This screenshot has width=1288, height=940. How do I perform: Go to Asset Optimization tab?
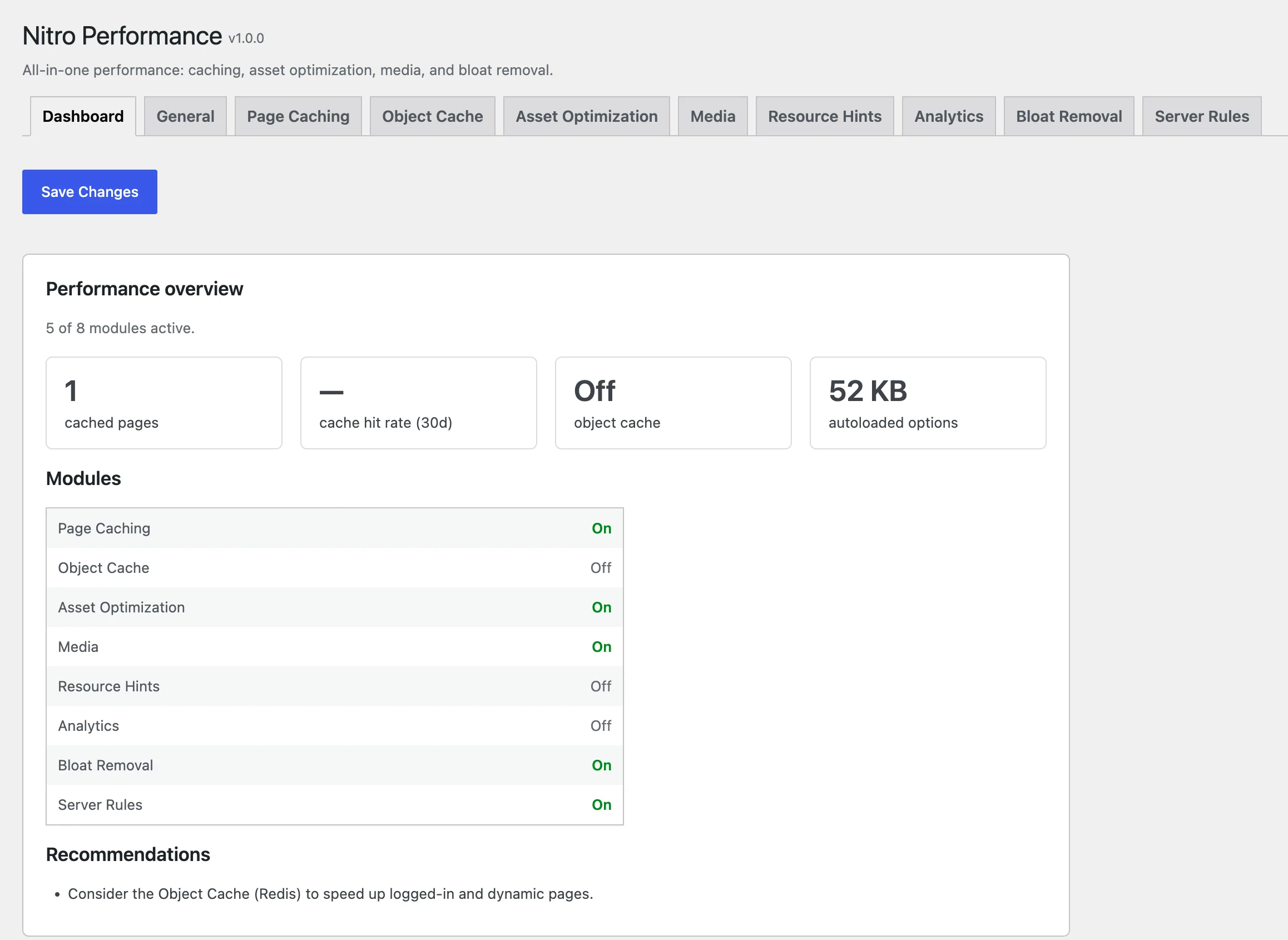point(587,116)
